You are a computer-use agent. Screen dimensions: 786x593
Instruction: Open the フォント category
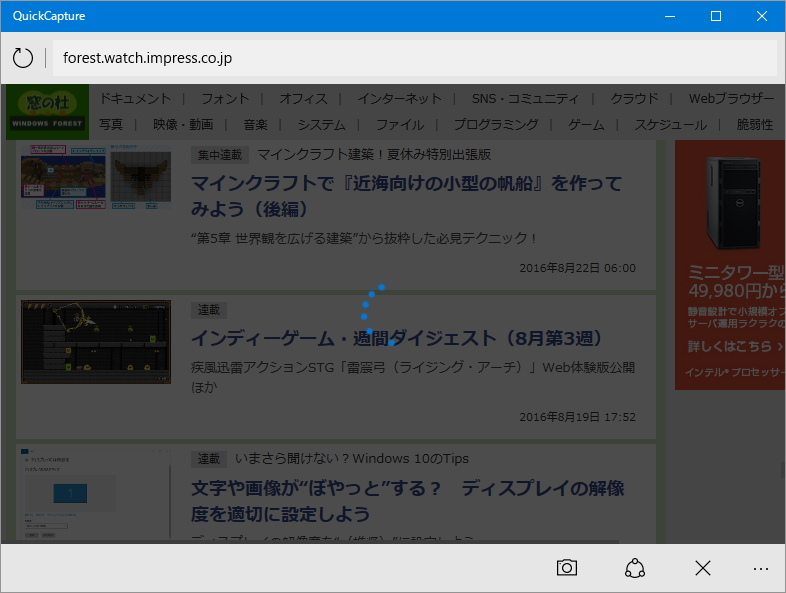click(225, 99)
